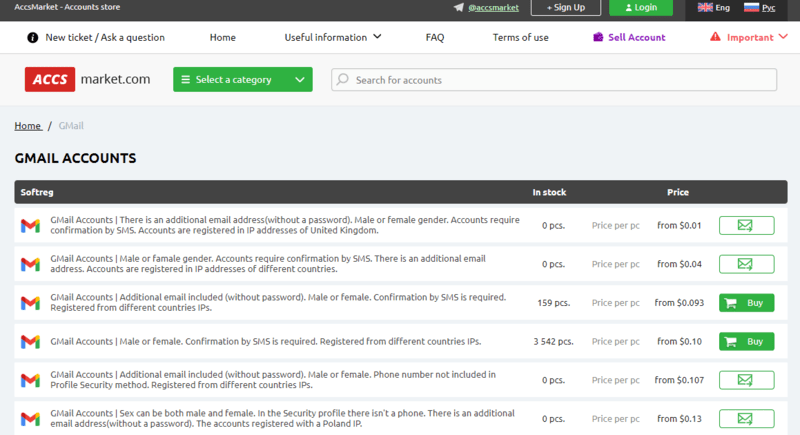
Task: Switch language to Рус via Russian flag
Action: click(759, 8)
